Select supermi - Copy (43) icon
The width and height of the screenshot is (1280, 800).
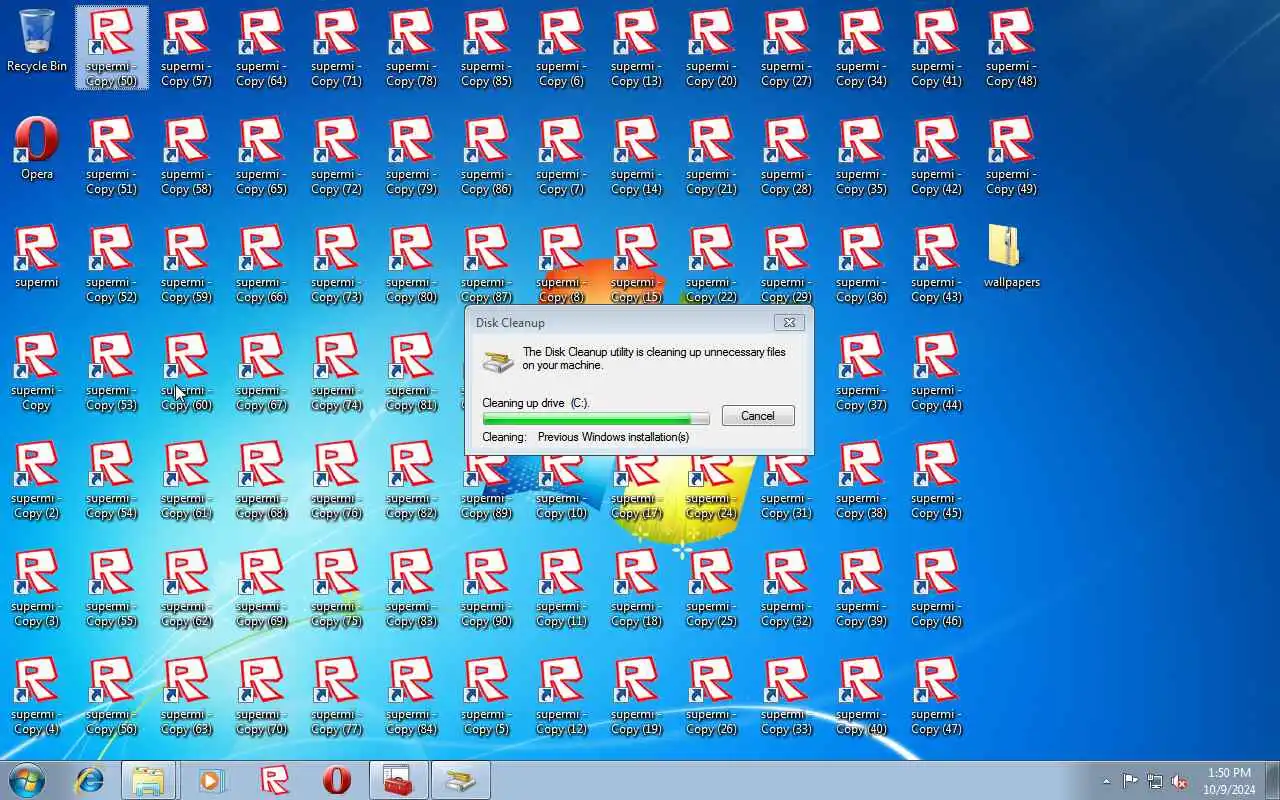pos(937,264)
